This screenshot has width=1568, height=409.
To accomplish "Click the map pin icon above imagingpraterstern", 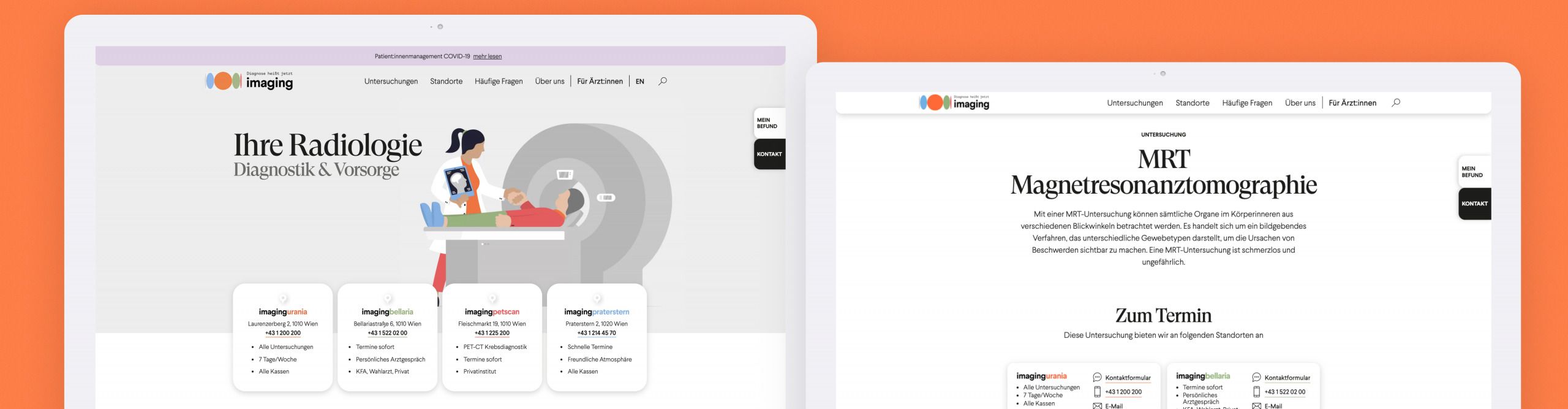I will [597, 299].
